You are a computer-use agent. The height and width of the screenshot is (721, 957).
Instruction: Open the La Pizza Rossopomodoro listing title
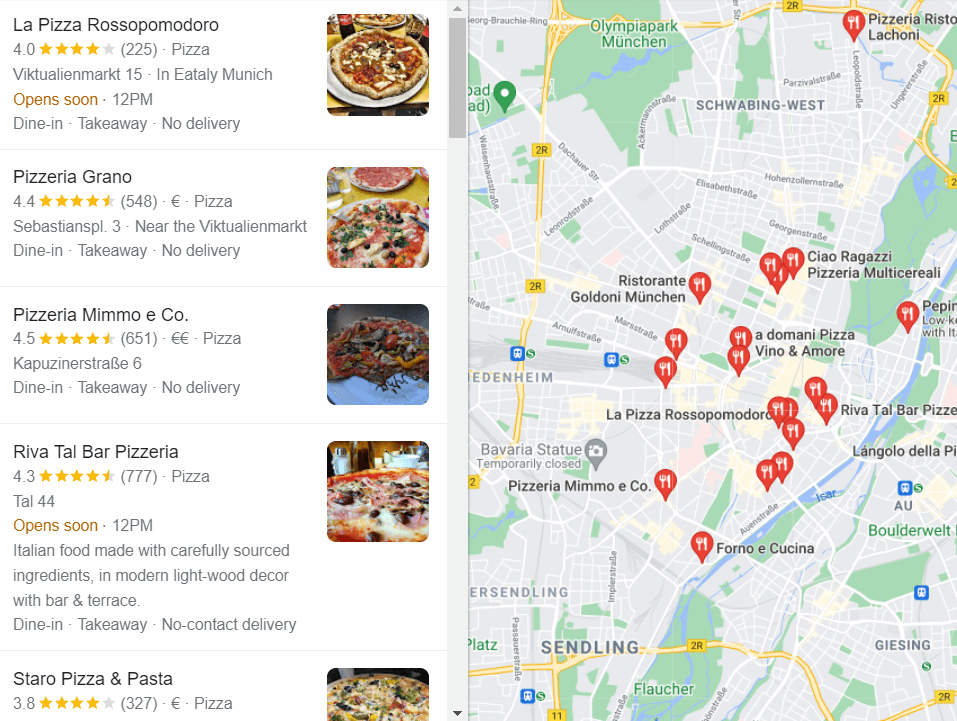(116, 25)
